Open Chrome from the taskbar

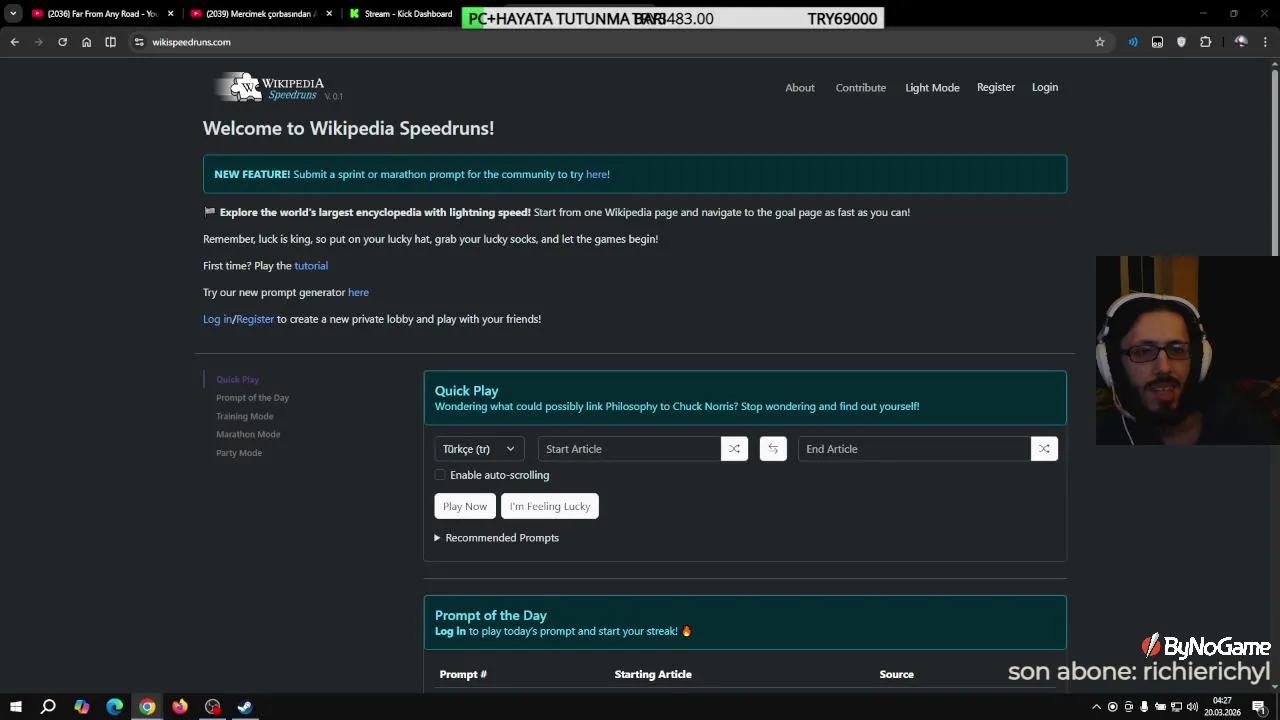tap(147, 707)
